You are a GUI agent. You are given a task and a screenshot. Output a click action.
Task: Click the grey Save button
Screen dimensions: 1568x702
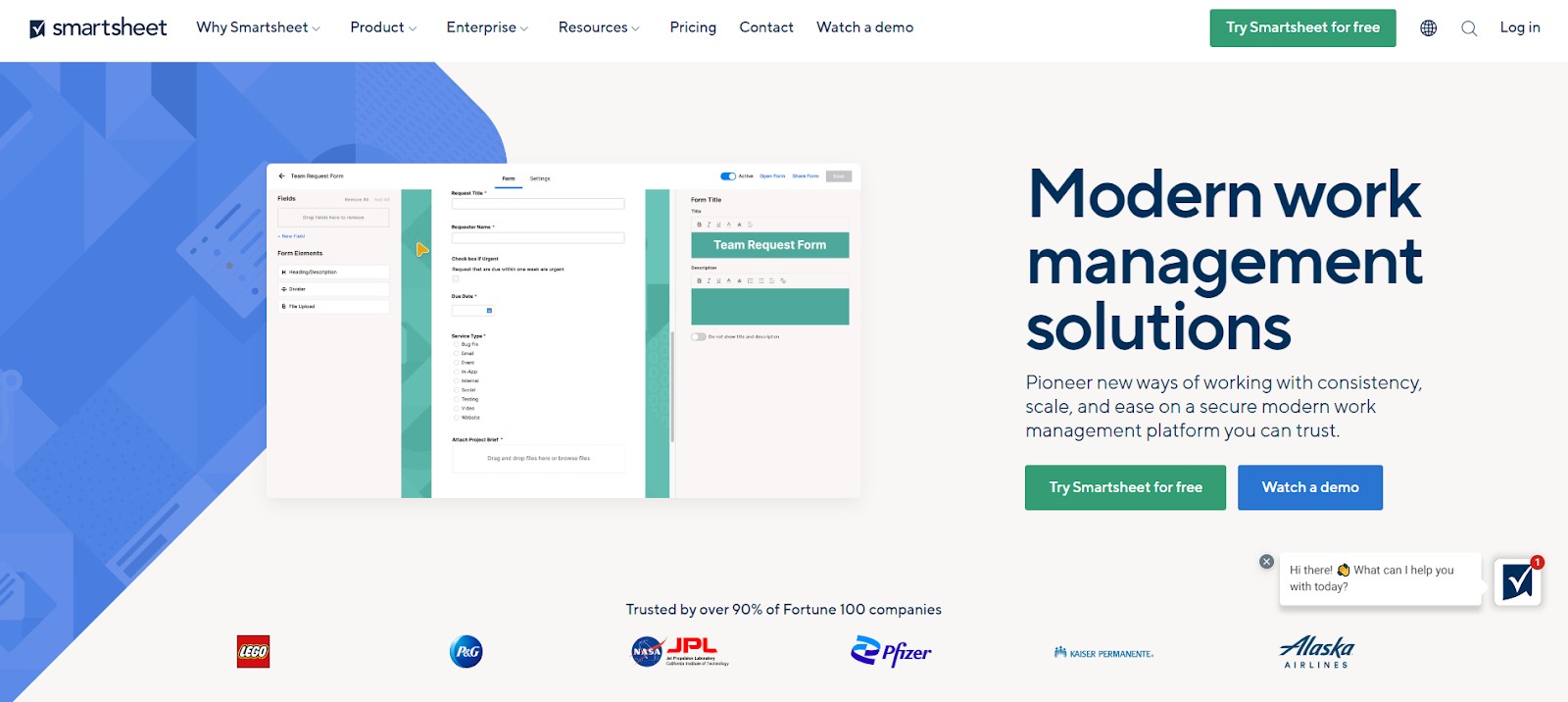(839, 176)
